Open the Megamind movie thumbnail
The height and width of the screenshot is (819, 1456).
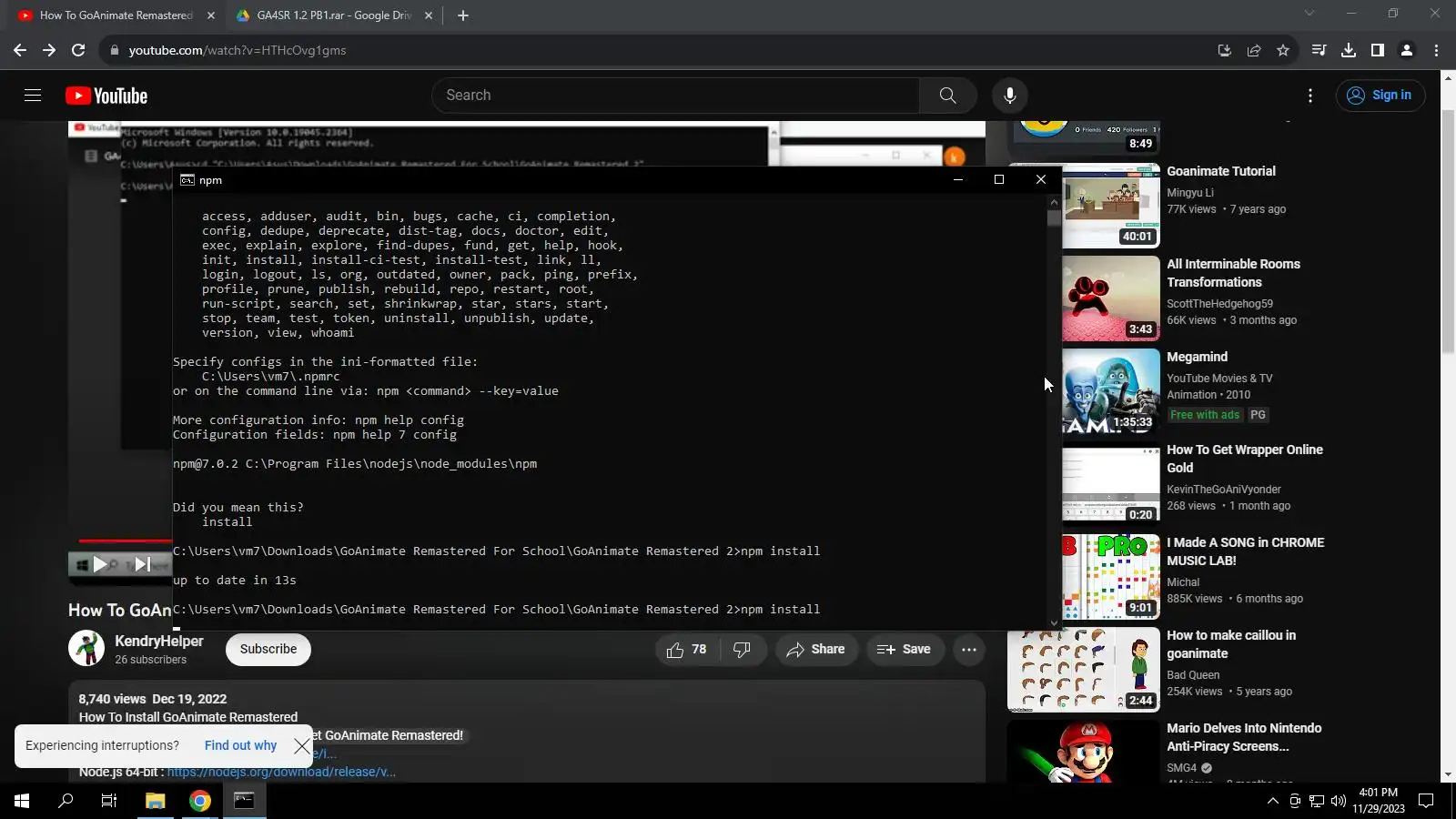click(x=1110, y=391)
